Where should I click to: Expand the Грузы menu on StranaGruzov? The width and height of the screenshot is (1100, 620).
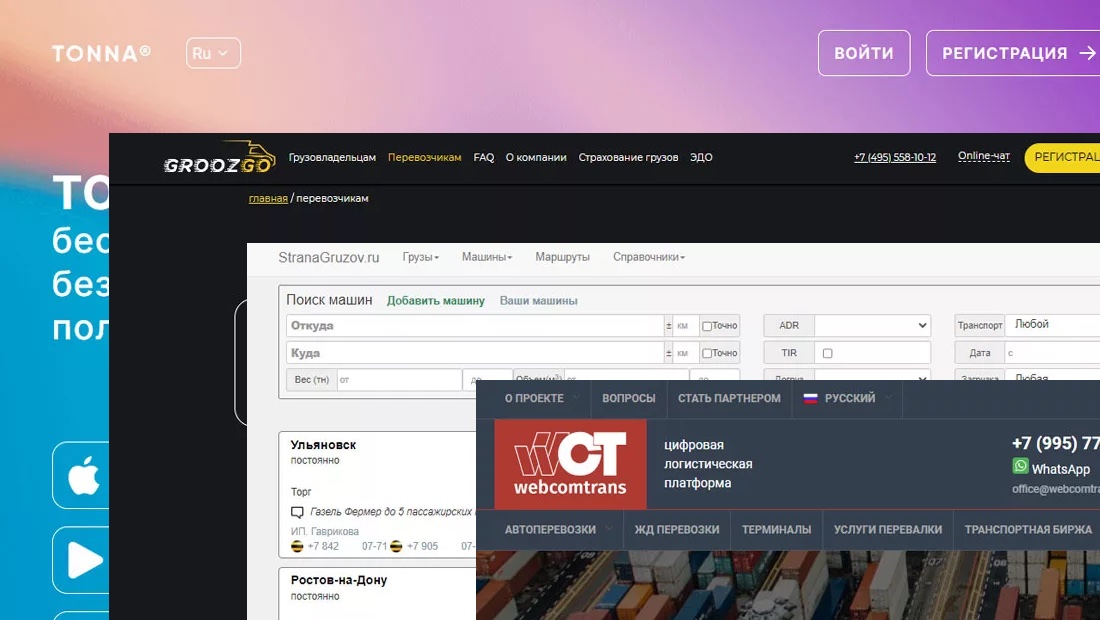pos(420,257)
